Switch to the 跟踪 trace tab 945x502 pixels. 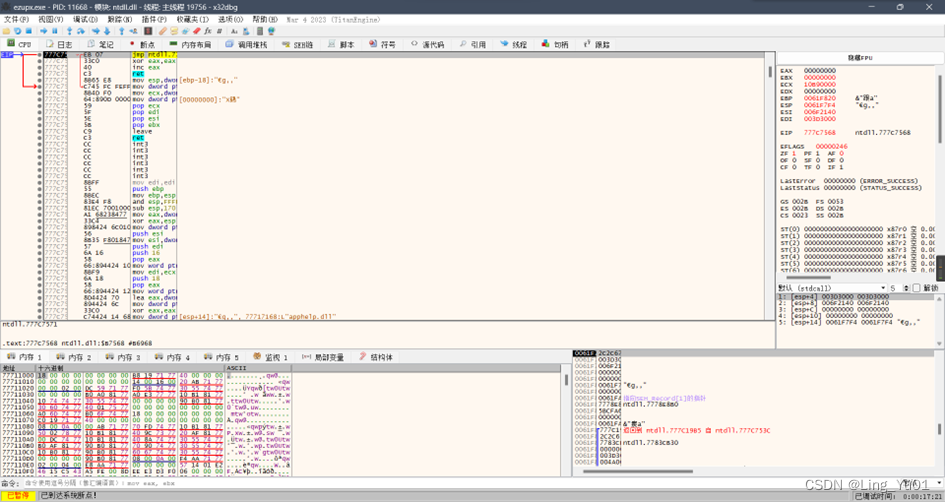[x=597, y=44]
